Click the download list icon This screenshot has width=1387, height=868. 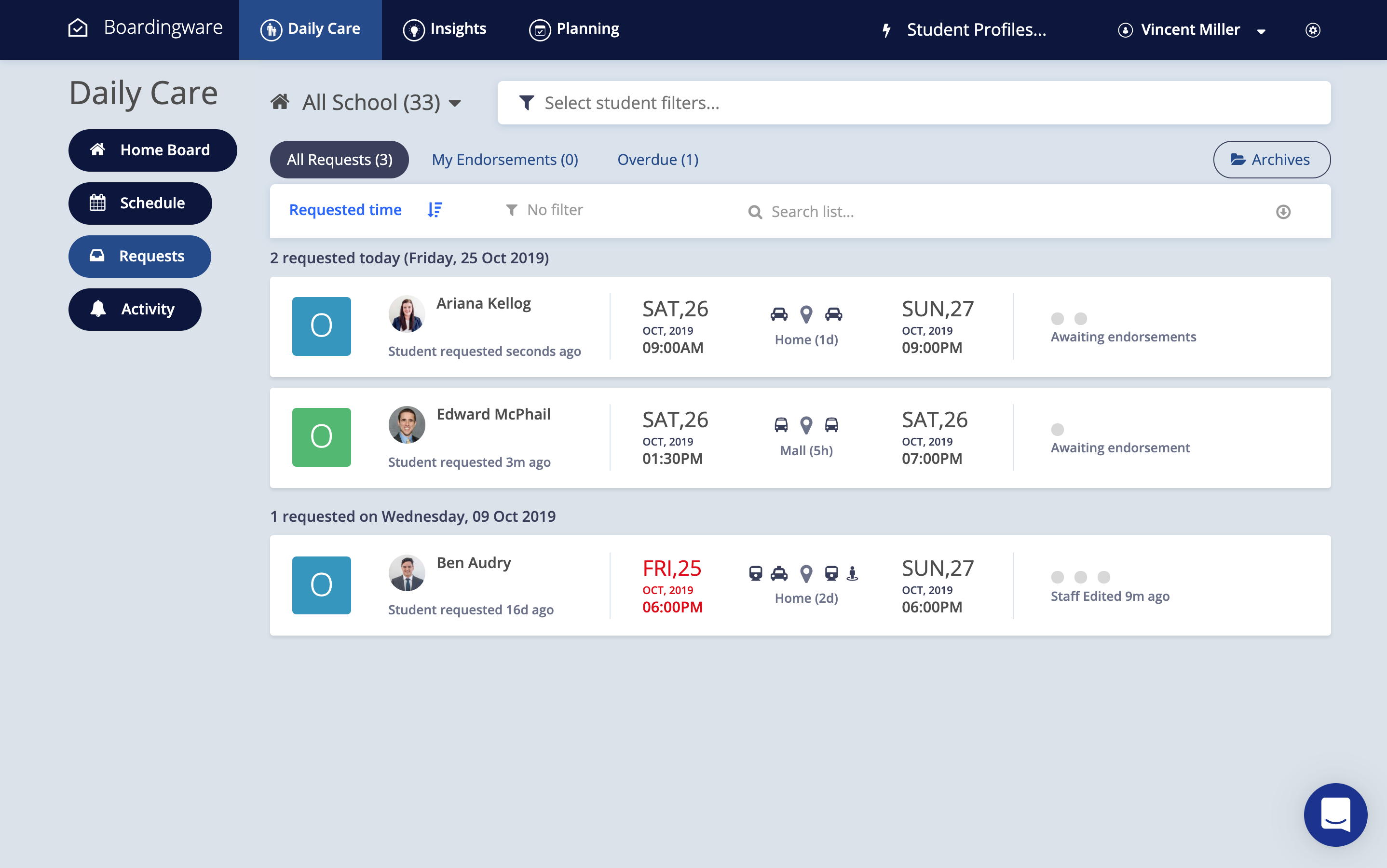coord(1283,212)
